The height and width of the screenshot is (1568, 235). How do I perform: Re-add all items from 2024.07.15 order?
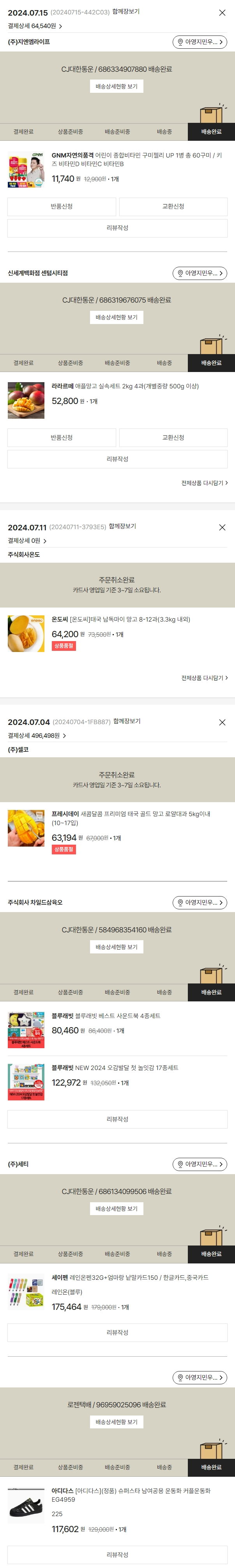204,483
